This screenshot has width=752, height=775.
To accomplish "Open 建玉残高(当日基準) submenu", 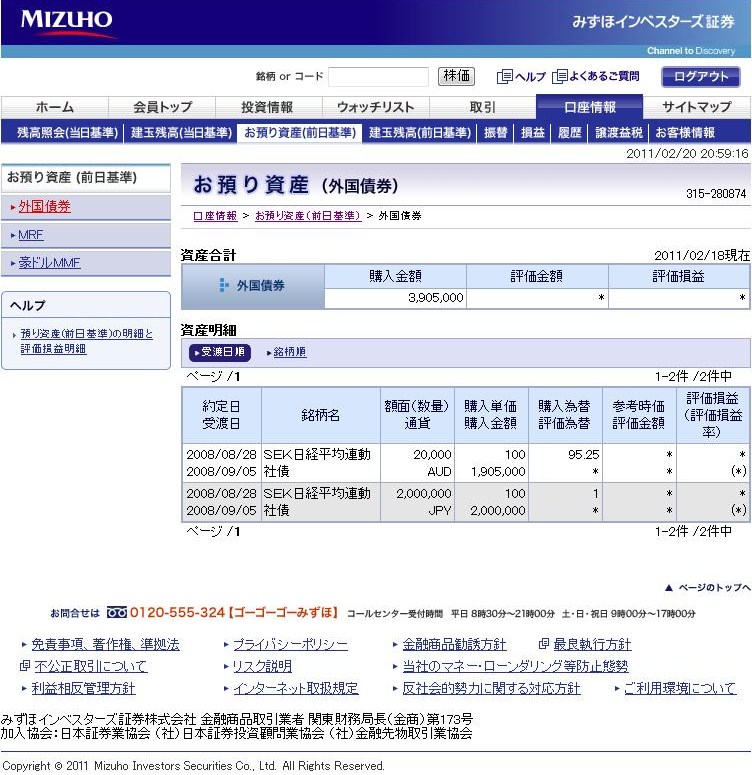I will pos(181,132).
